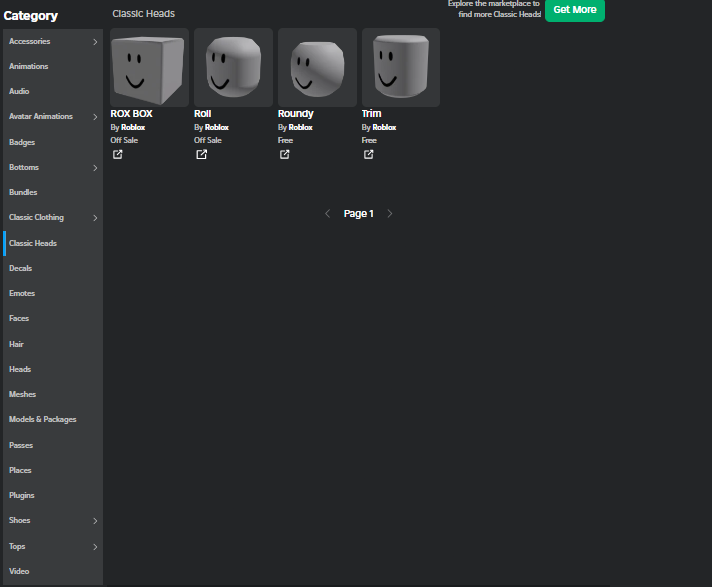
Task: Open the Decals category
Action: (53, 268)
